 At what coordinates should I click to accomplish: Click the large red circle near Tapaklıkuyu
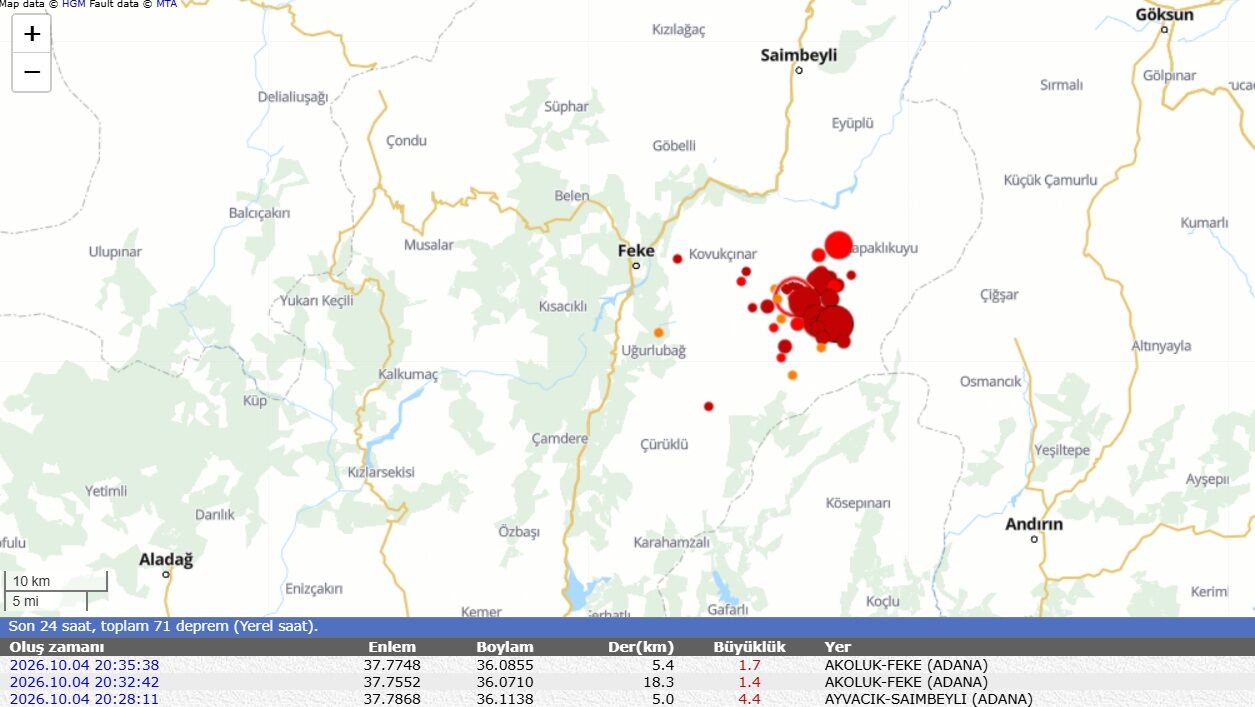(x=838, y=245)
